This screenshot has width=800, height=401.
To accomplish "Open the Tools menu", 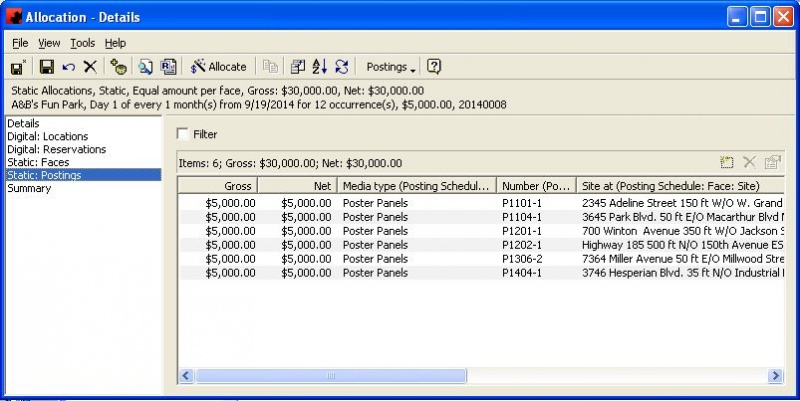I will [x=82, y=43].
